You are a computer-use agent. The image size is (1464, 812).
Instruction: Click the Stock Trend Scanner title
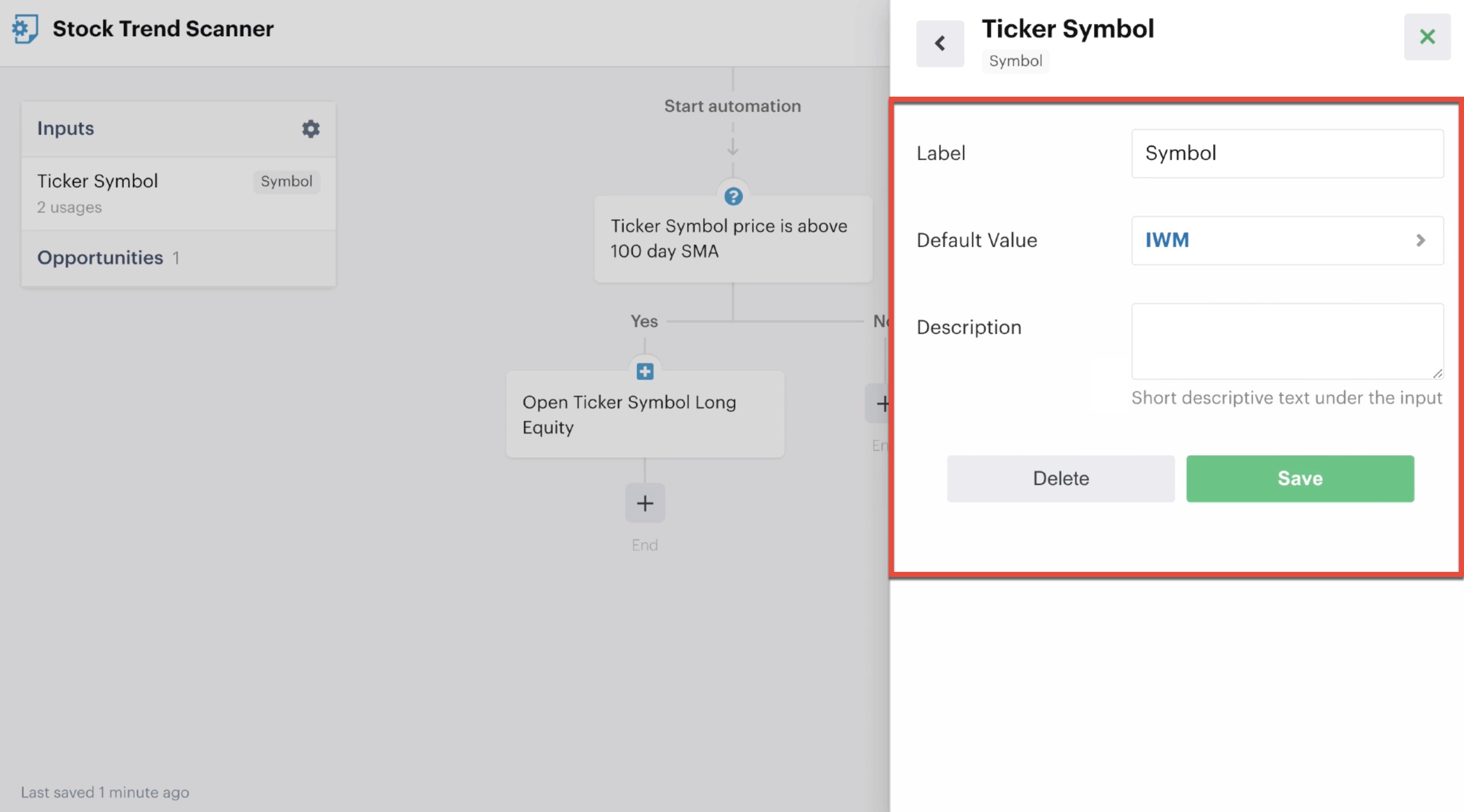163,29
